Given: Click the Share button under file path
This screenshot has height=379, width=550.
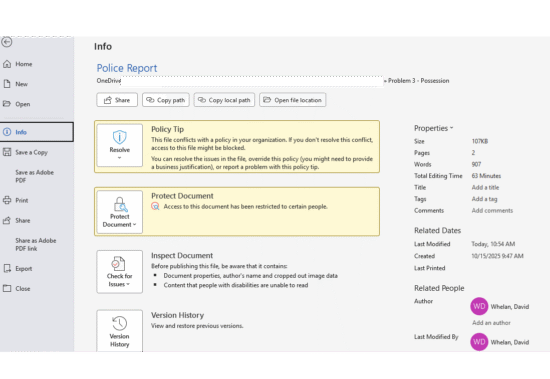Looking at the screenshot, I should (x=117, y=100).
